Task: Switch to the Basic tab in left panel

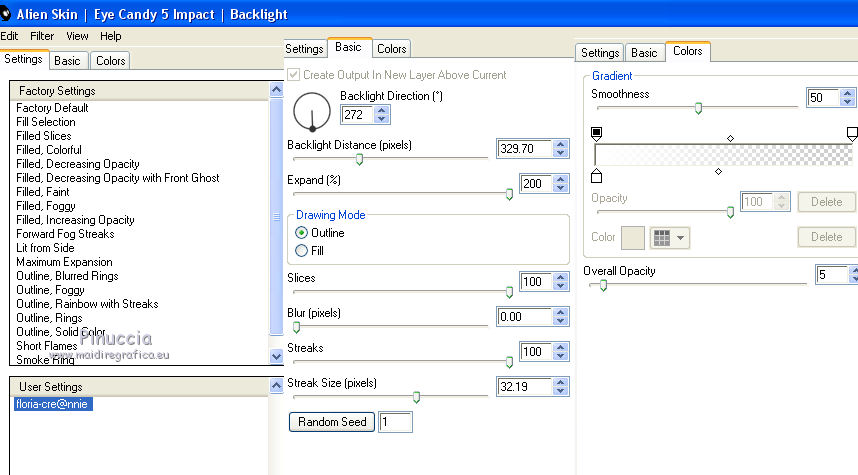Action: click(67, 61)
